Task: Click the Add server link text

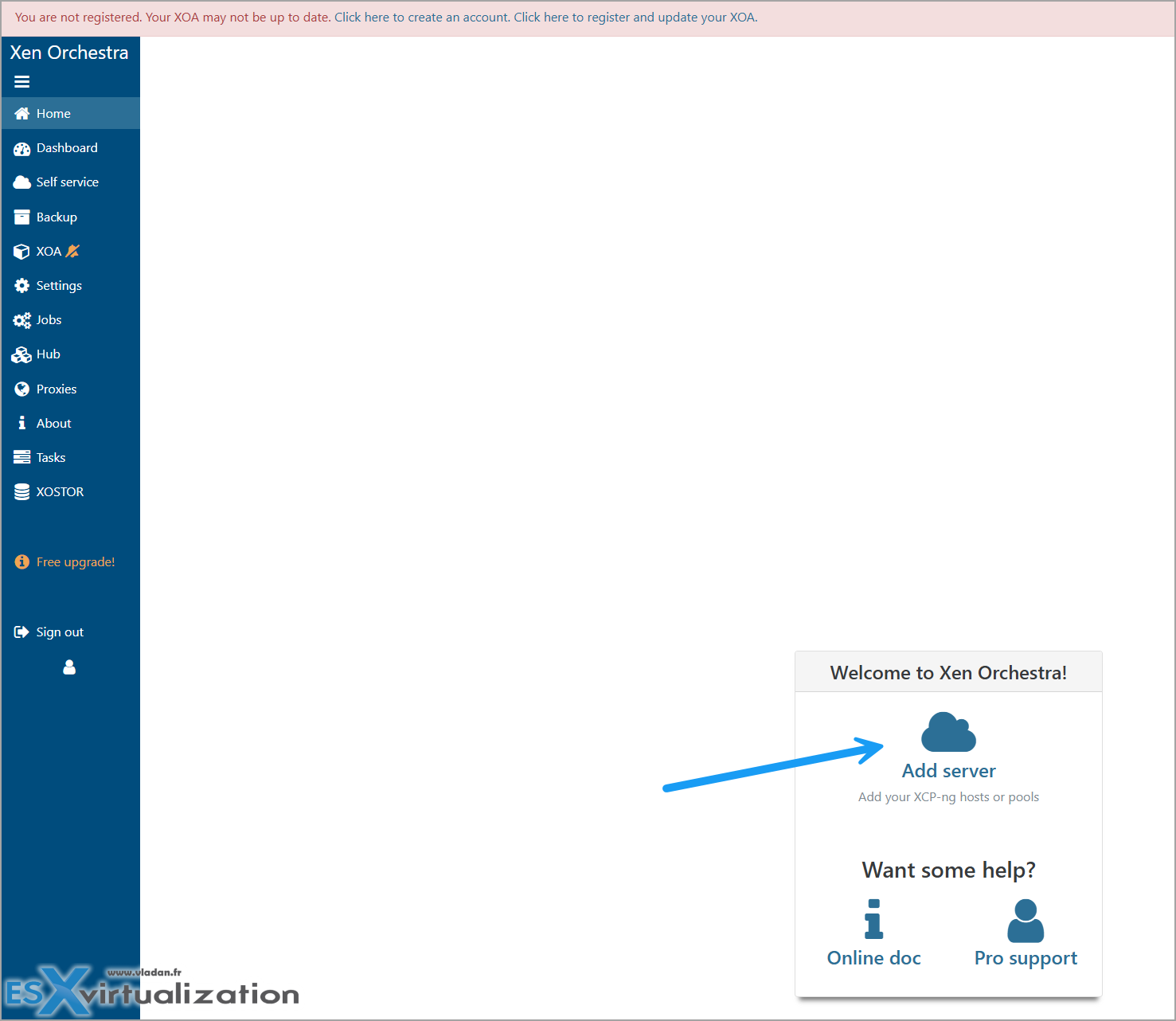Action: pos(948,771)
